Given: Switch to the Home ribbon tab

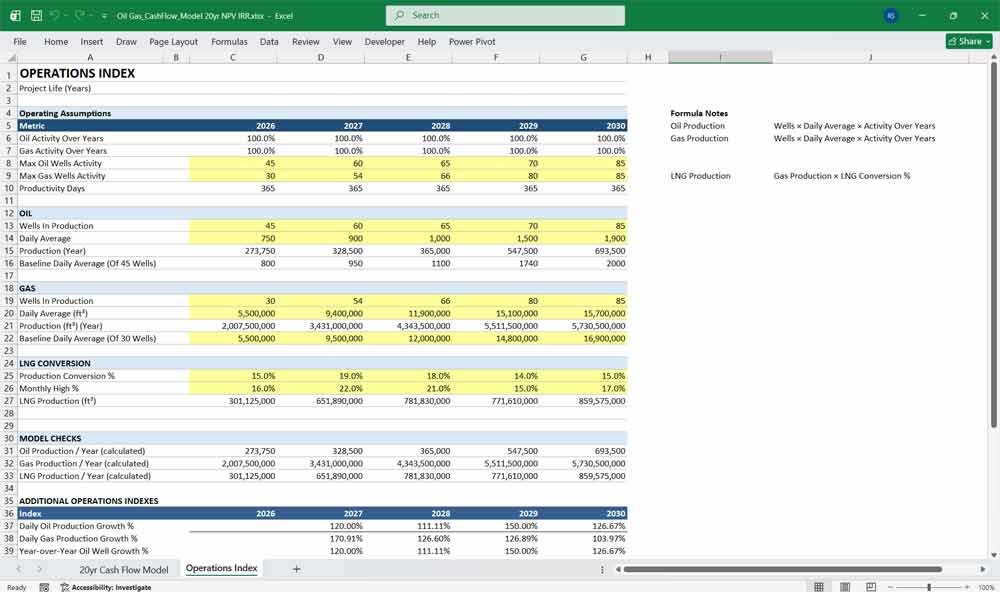Looking at the screenshot, I should pyautogui.click(x=56, y=41).
